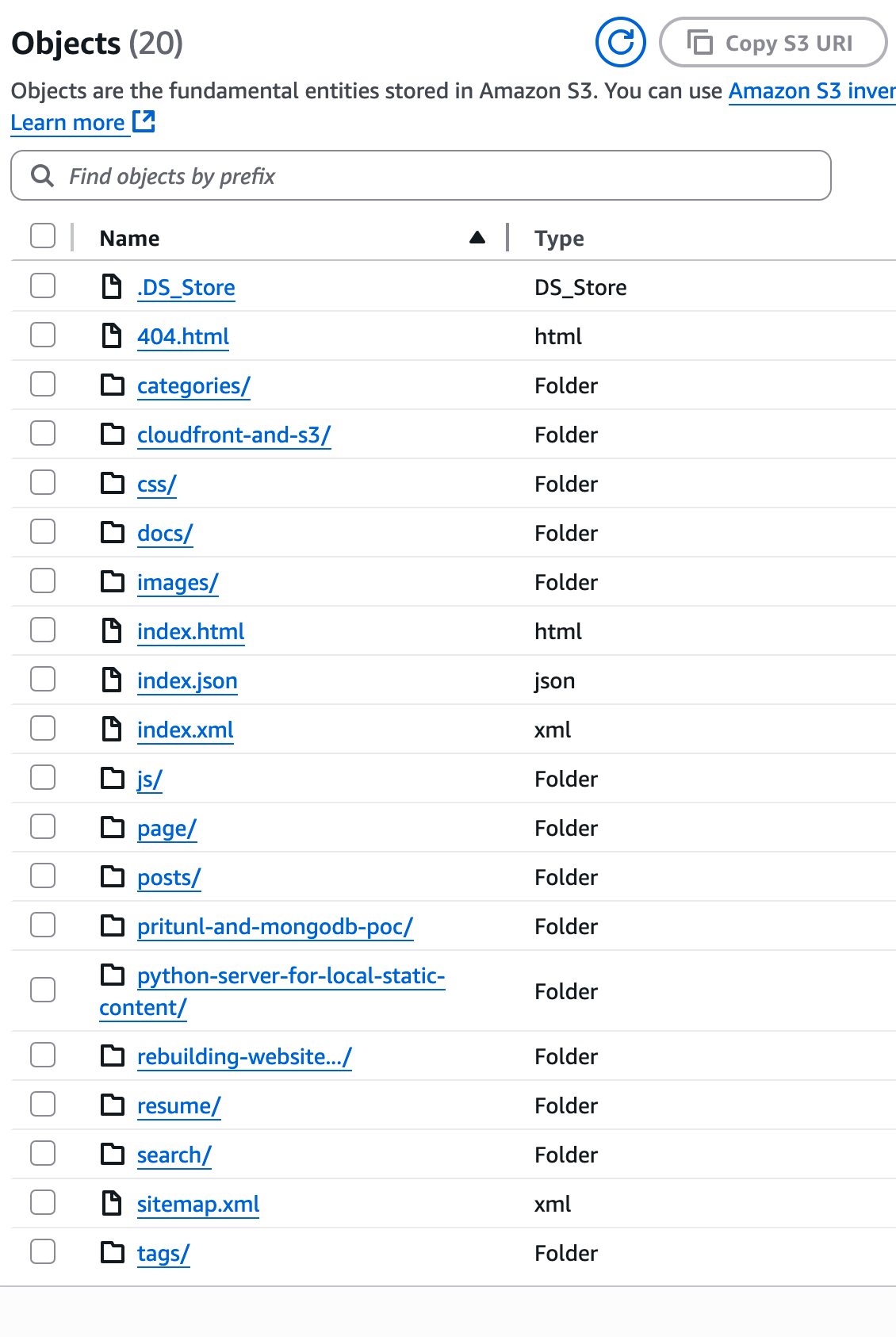Open the cloudfront-and-s3/ folder
The height and width of the screenshot is (1337, 896).
tap(233, 435)
